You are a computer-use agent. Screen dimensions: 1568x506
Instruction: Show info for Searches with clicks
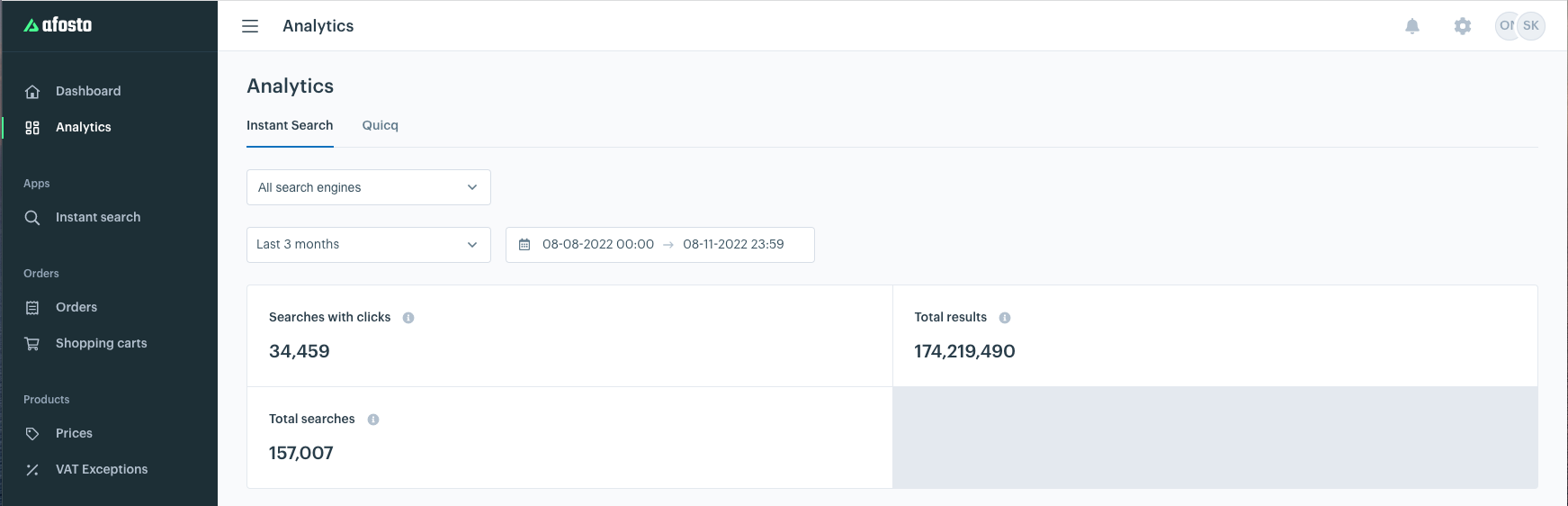[x=408, y=318]
